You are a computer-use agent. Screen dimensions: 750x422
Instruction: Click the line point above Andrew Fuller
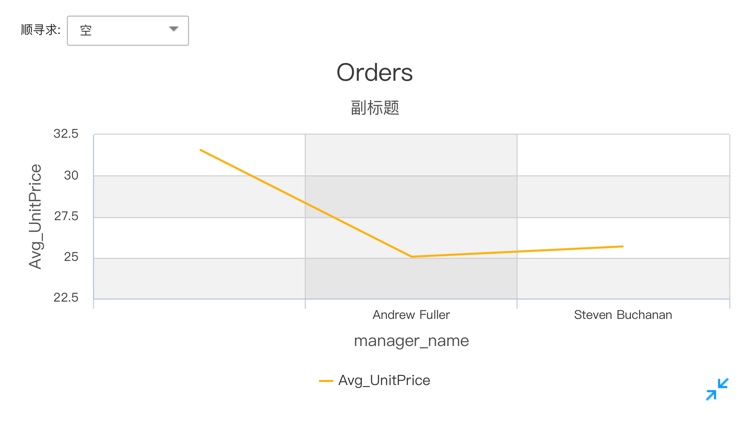point(411,257)
